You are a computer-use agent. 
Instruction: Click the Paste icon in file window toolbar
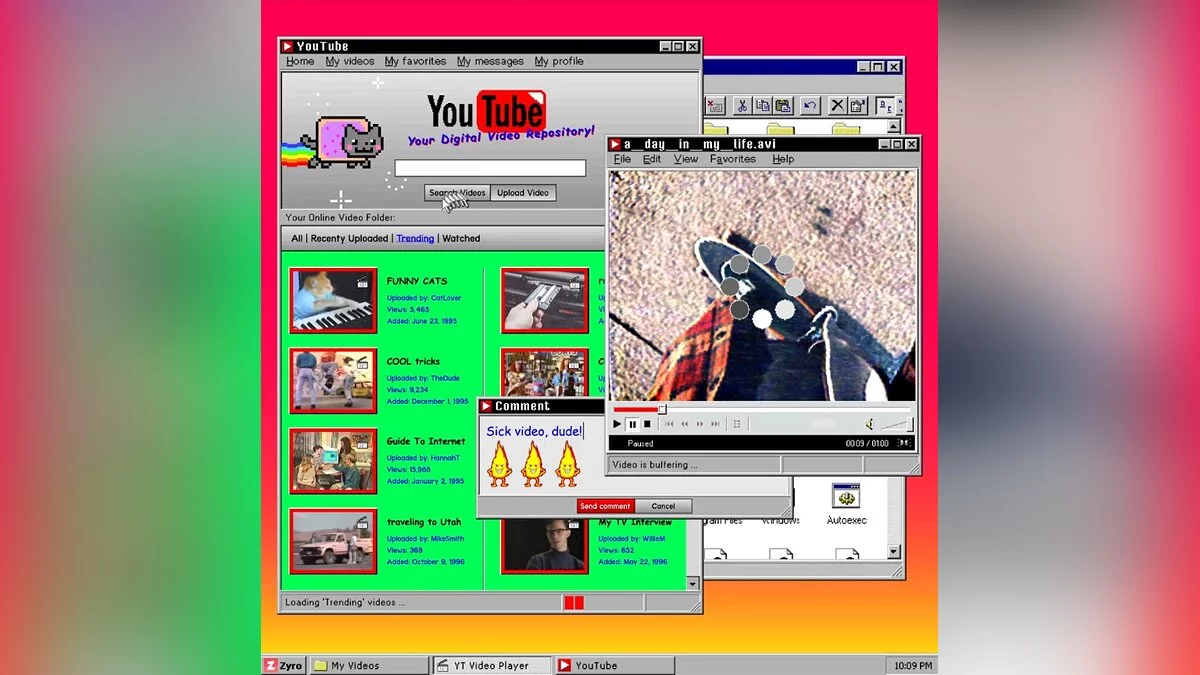pos(783,105)
